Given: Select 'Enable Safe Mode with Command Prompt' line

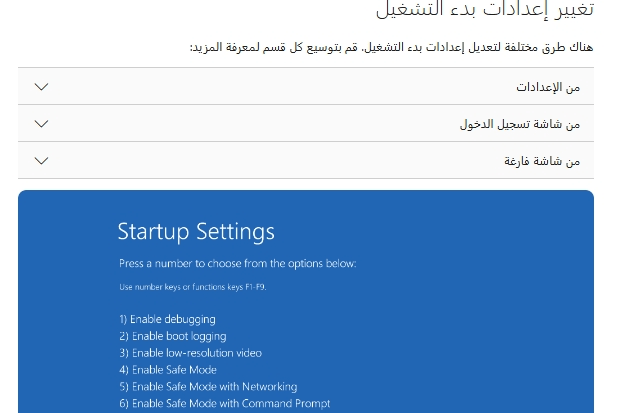Looking at the screenshot, I should pyautogui.click(x=225, y=403).
